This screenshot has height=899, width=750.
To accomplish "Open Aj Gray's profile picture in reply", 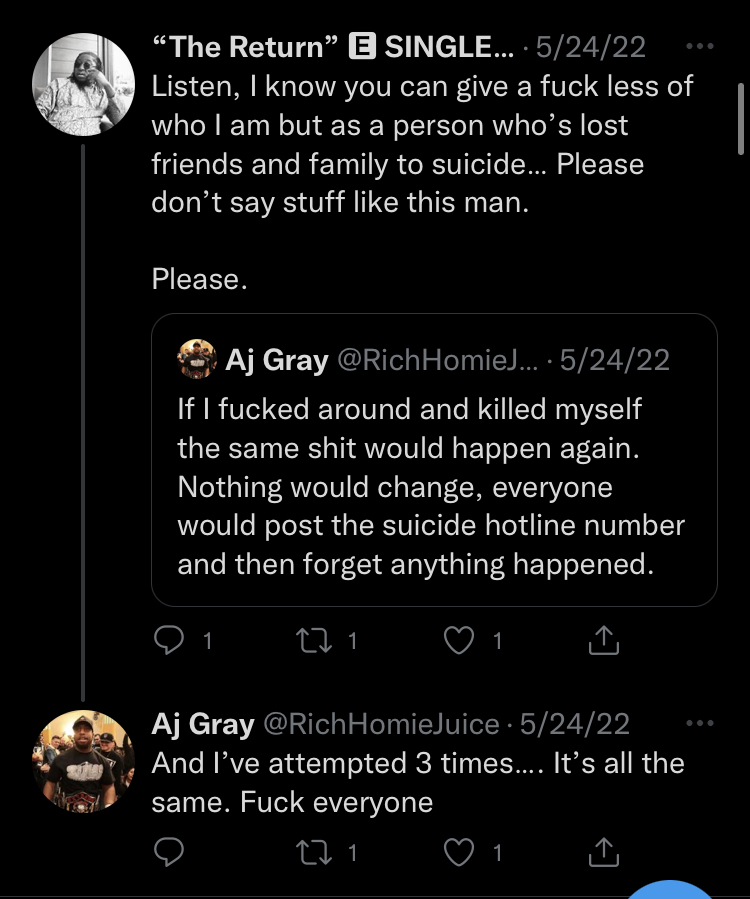I will pos(83,760).
